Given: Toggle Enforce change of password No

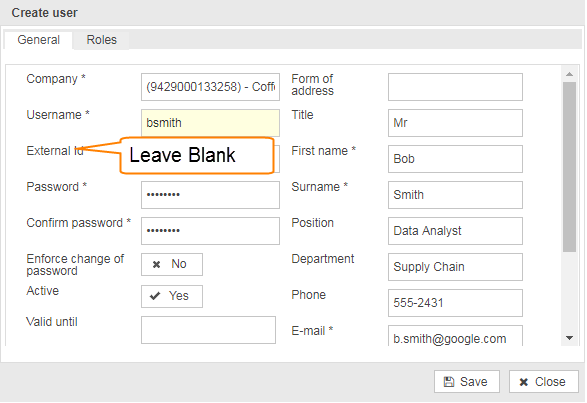Looking at the screenshot, I should [x=172, y=264].
